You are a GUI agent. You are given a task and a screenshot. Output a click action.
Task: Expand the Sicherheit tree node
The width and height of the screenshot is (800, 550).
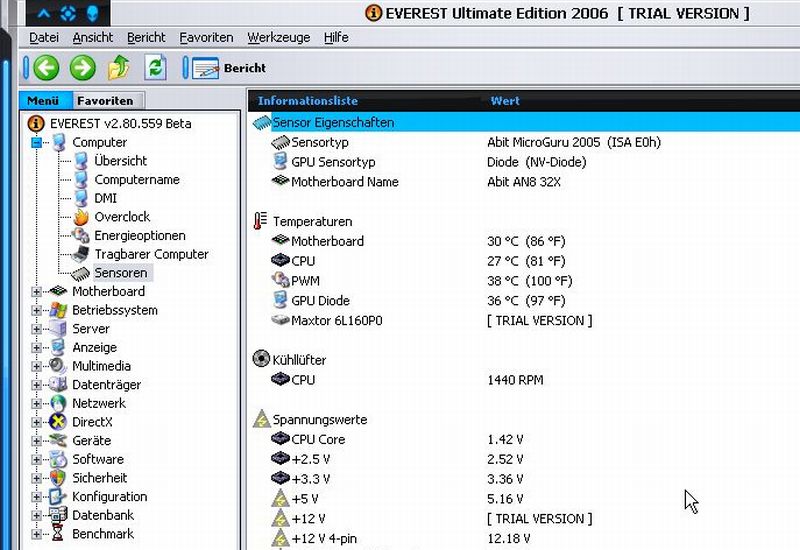pyautogui.click(x=36, y=478)
